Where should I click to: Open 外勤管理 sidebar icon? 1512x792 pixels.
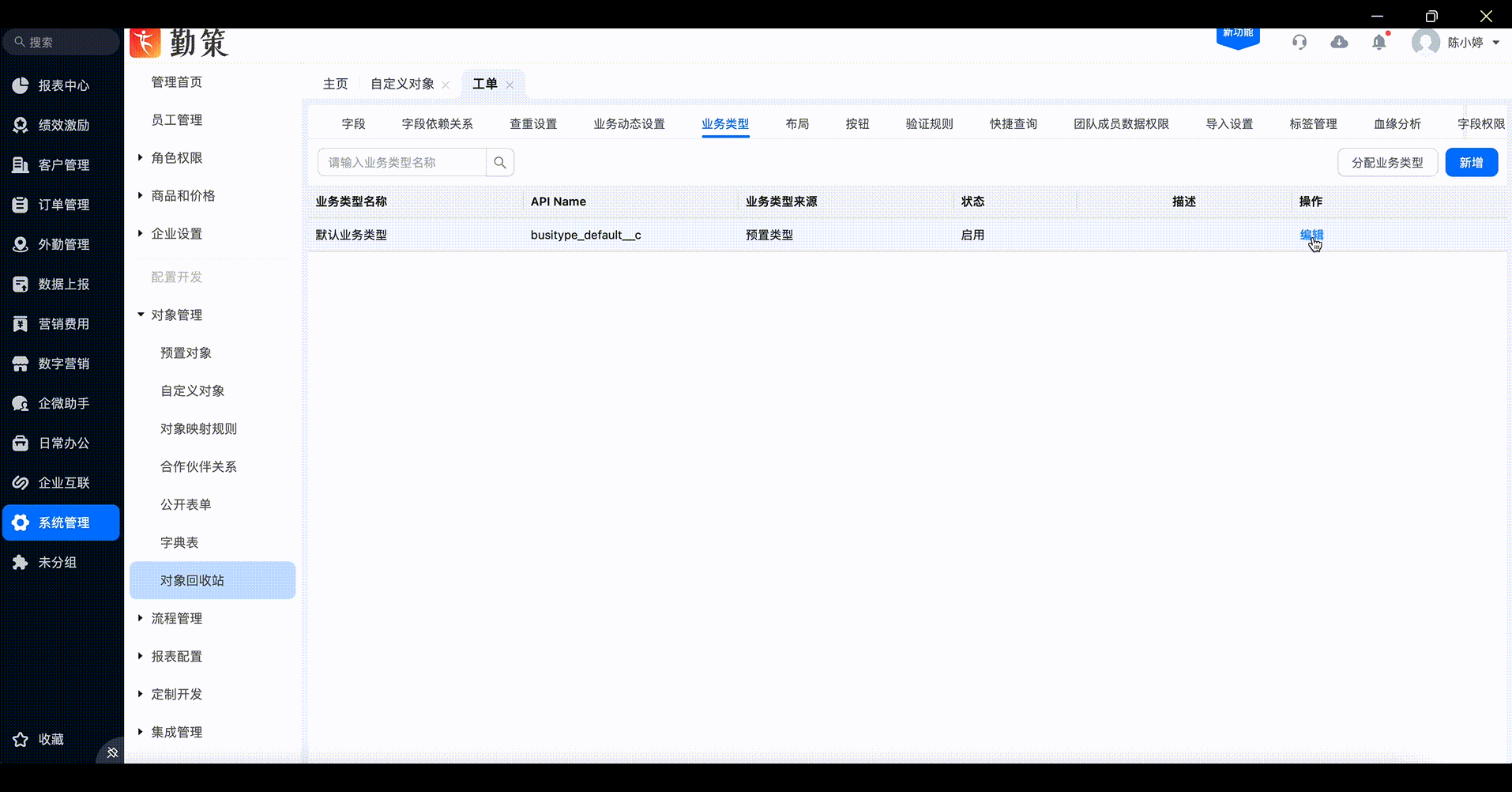tap(21, 244)
